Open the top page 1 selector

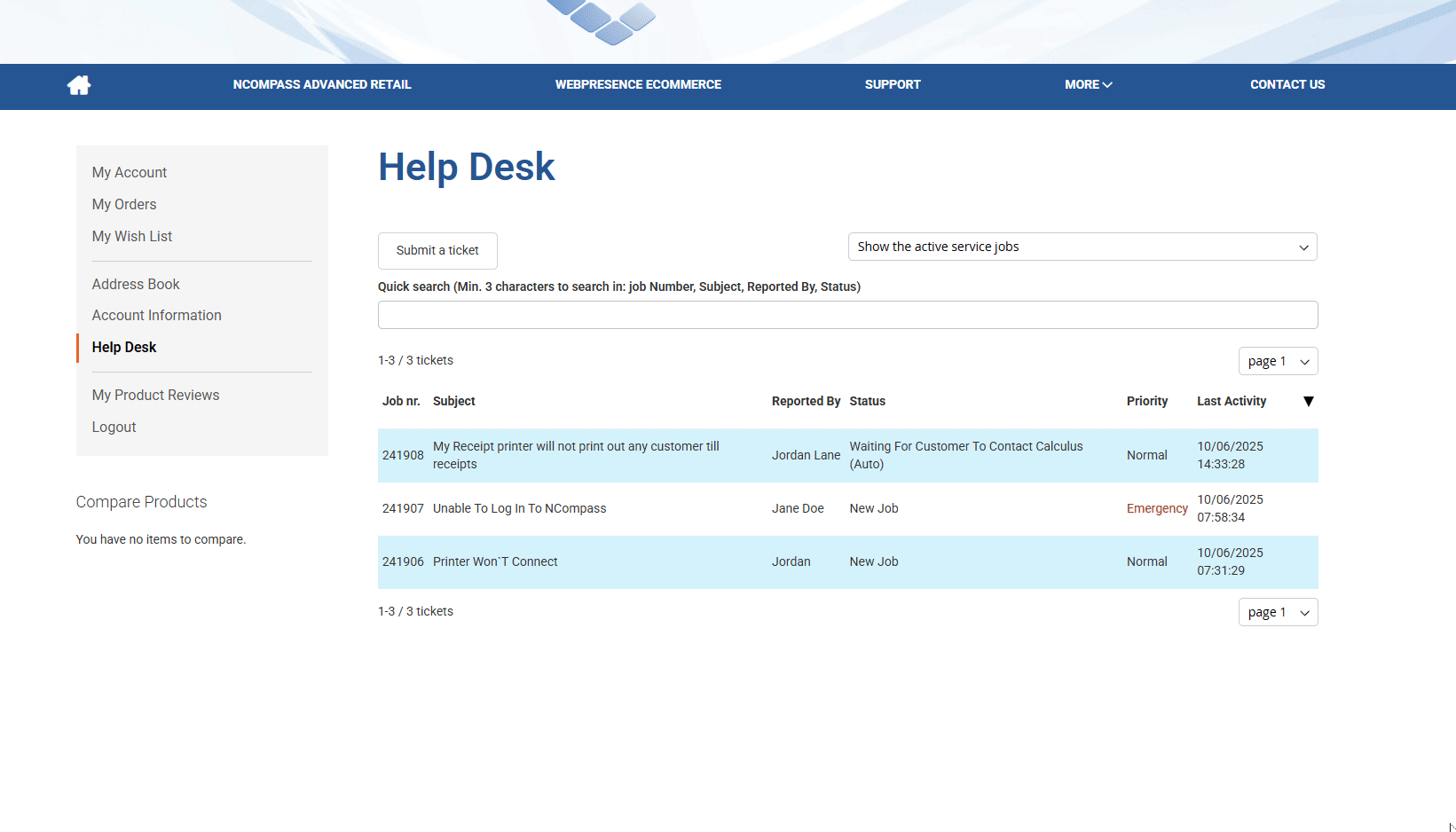1277,361
